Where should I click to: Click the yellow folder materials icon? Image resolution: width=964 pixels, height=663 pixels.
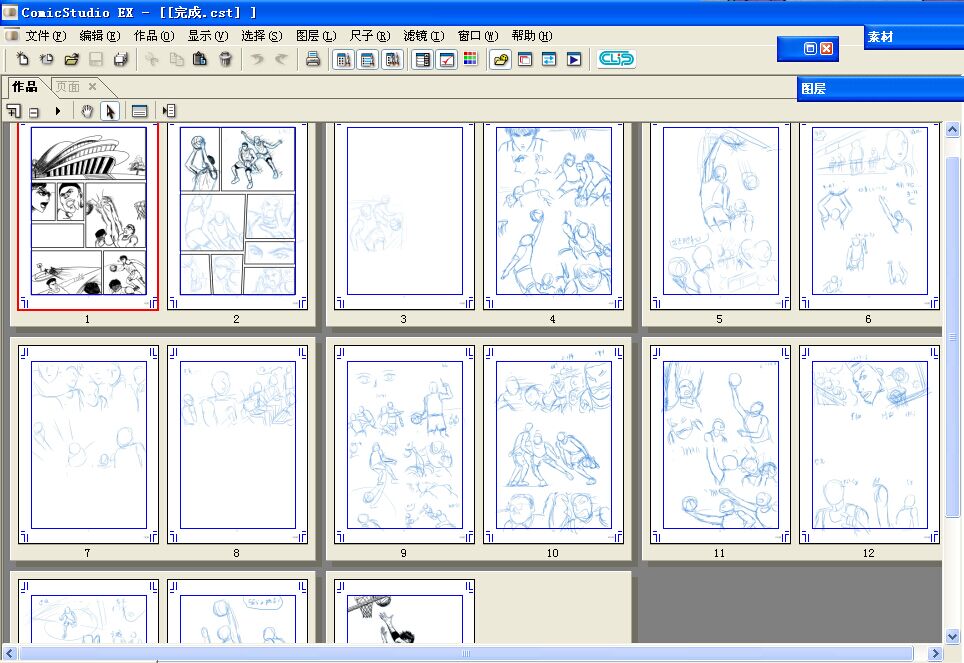(x=501, y=59)
